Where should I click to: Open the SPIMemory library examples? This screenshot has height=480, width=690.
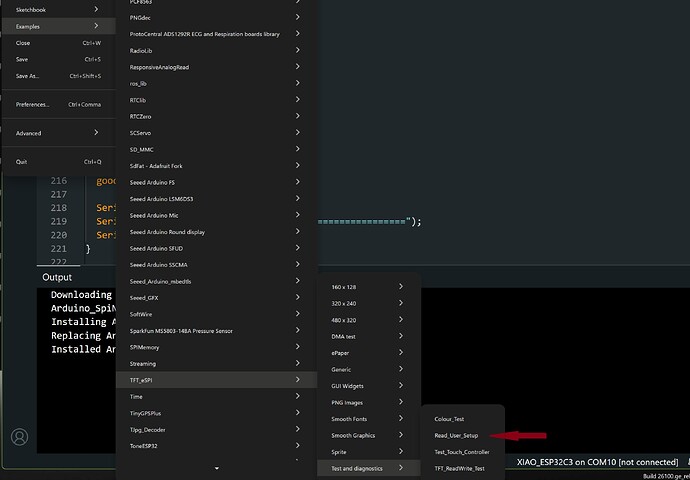coord(217,347)
